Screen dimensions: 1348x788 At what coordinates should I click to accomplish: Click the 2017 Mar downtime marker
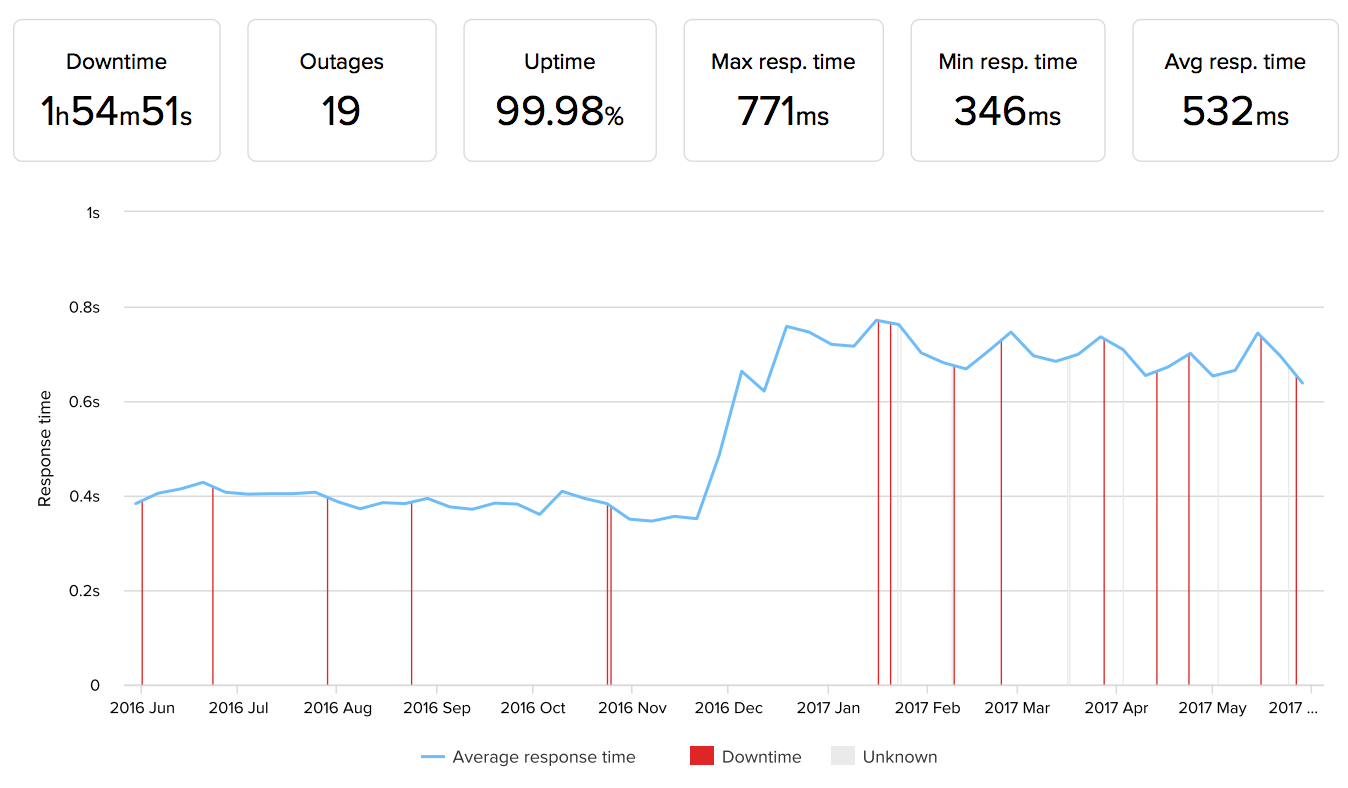[1001, 513]
